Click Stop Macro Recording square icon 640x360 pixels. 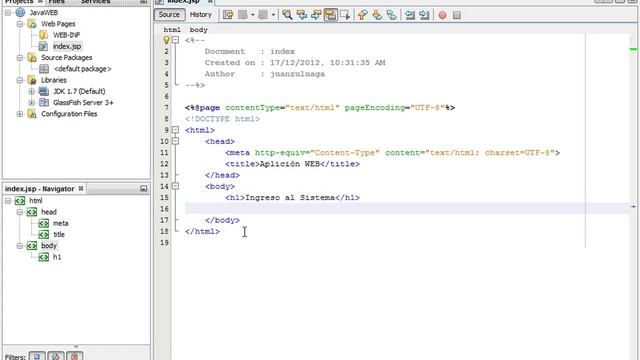coord(457,15)
